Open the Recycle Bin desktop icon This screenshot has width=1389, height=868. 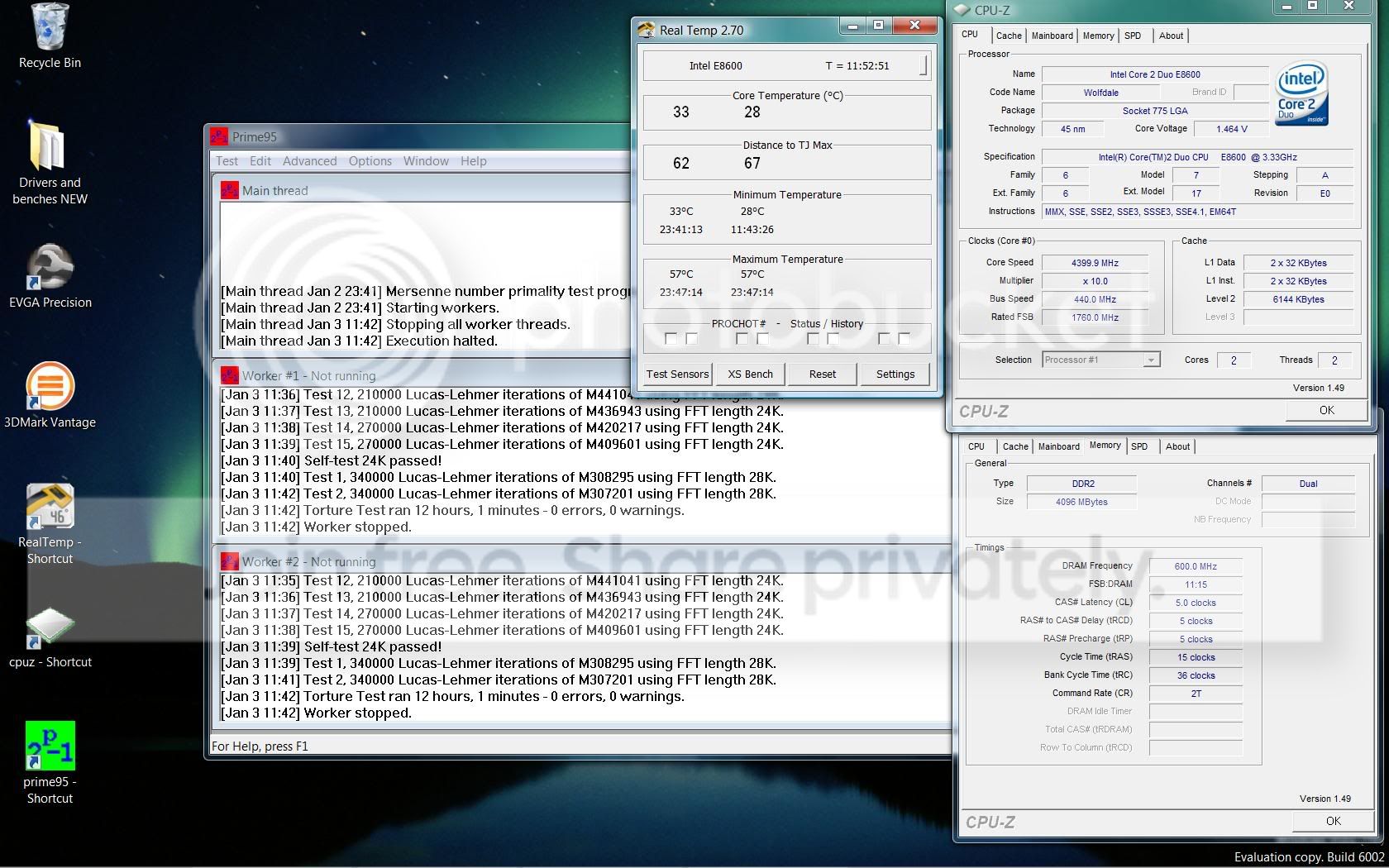pos(50,37)
